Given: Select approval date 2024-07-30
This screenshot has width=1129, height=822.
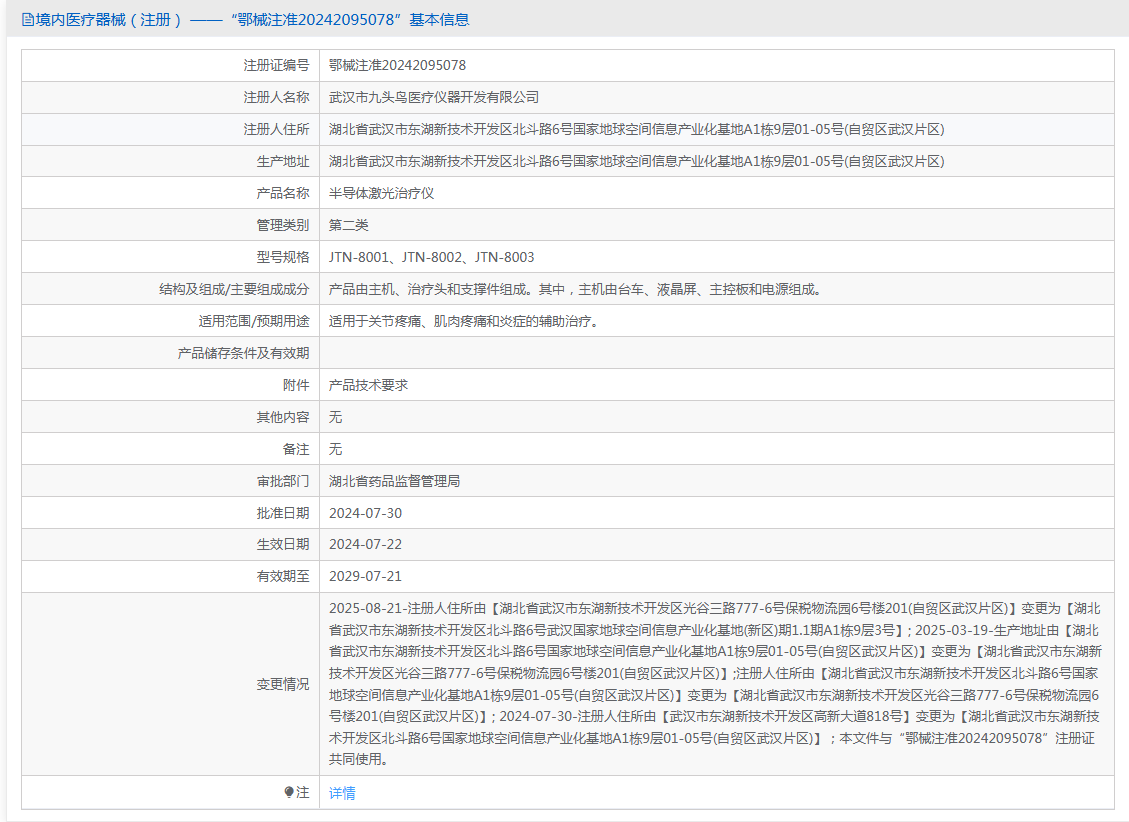Looking at the screenshot, I should click(x=366, y=513).
